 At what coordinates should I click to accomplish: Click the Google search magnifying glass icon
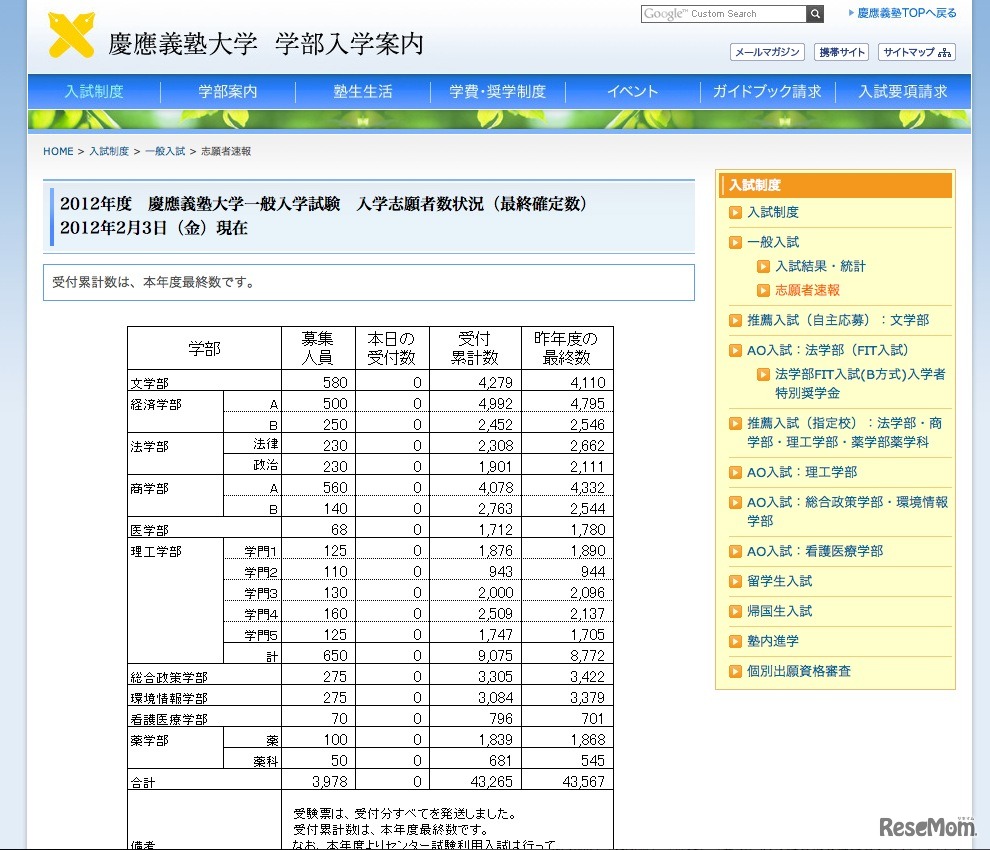814,14
